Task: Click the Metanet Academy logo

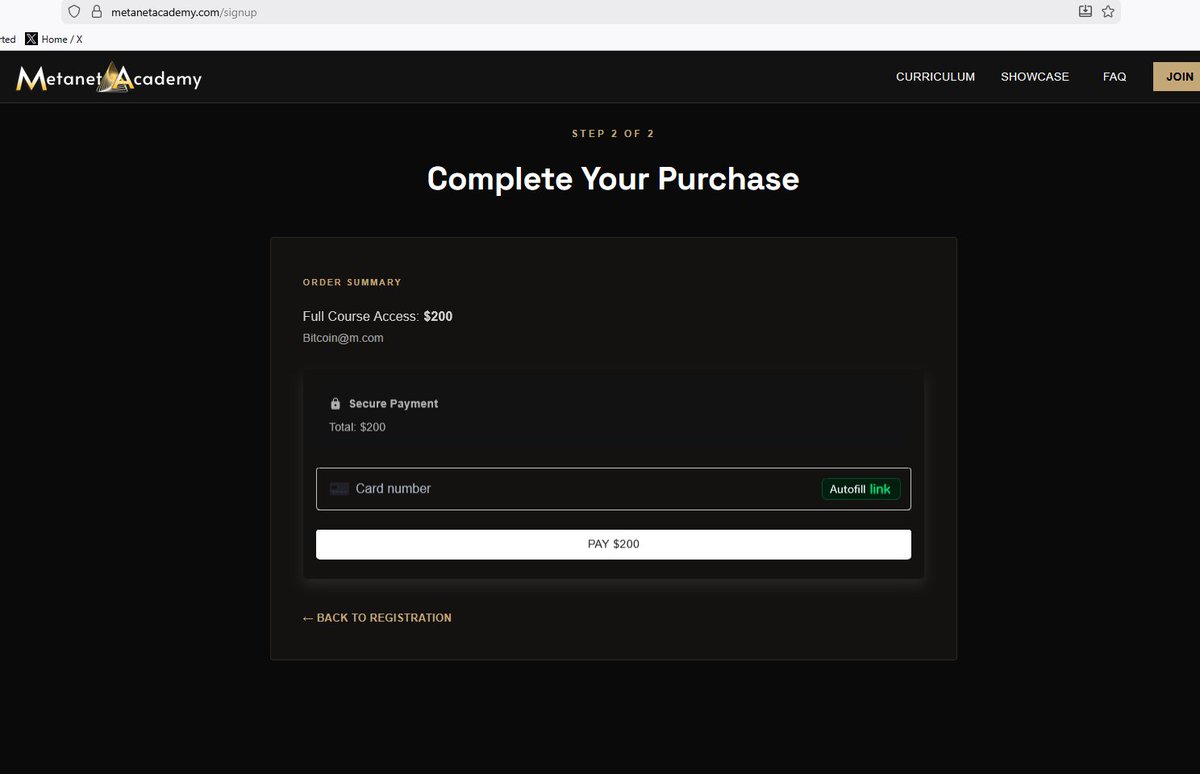Action: coord(109,77)
